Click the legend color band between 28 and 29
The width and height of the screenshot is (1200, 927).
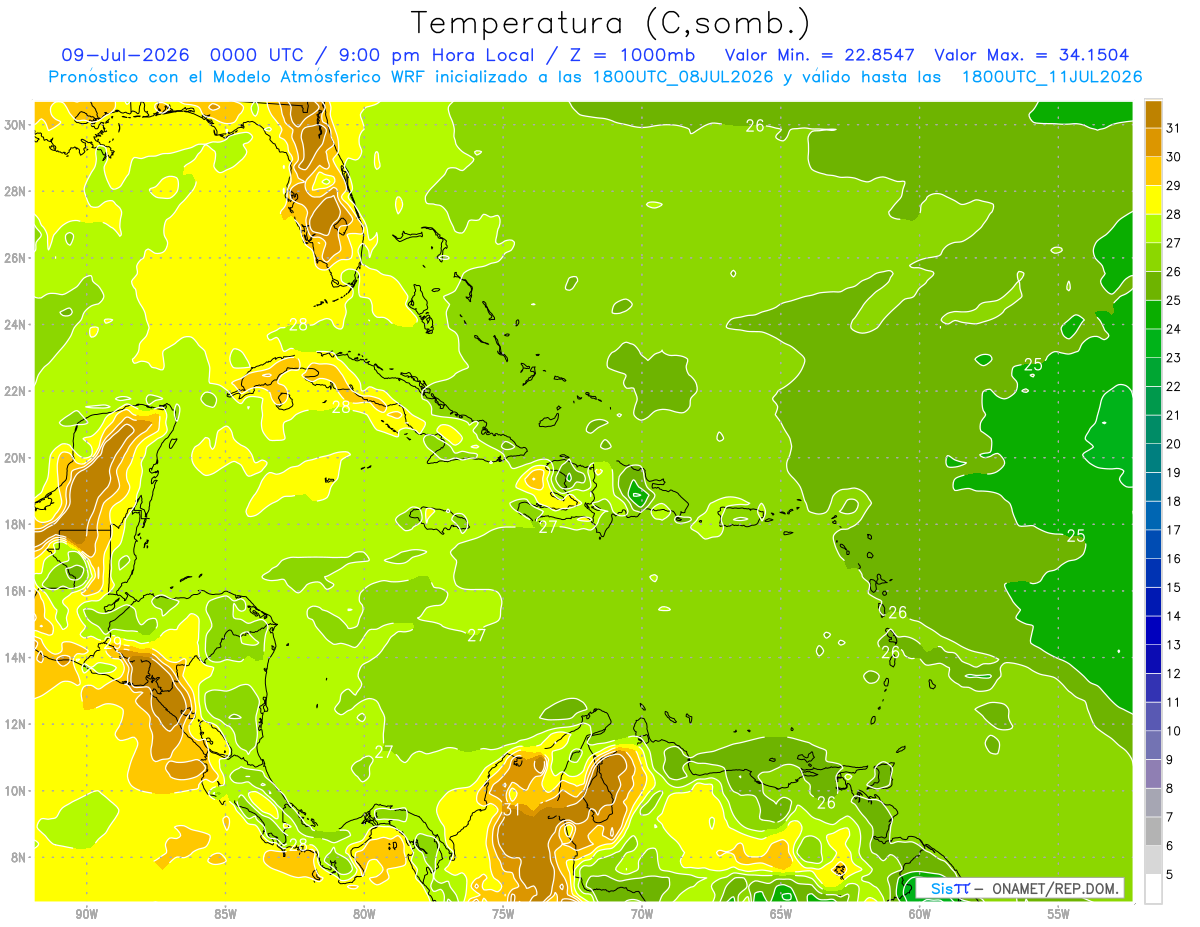click(1153, 200)
